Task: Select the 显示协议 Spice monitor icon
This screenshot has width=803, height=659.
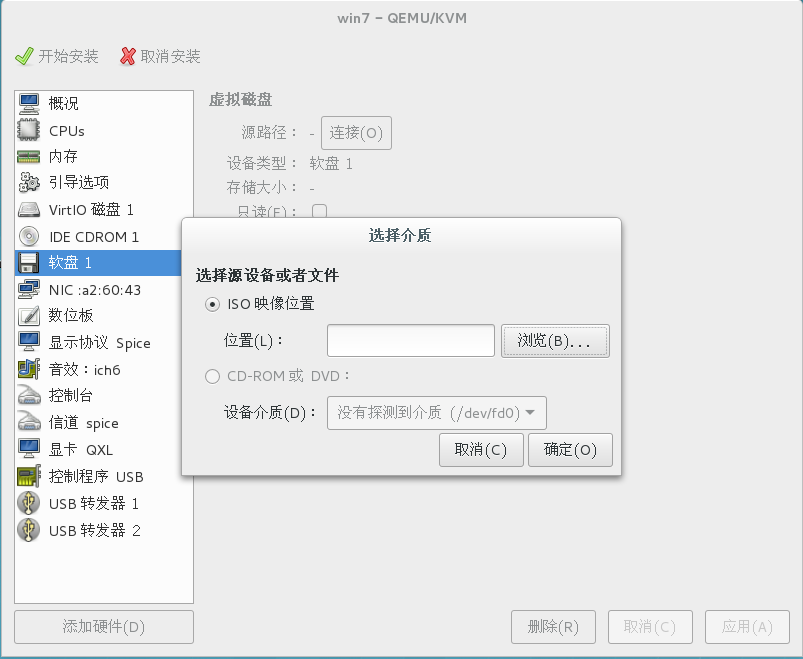Action: coord(29,342)
